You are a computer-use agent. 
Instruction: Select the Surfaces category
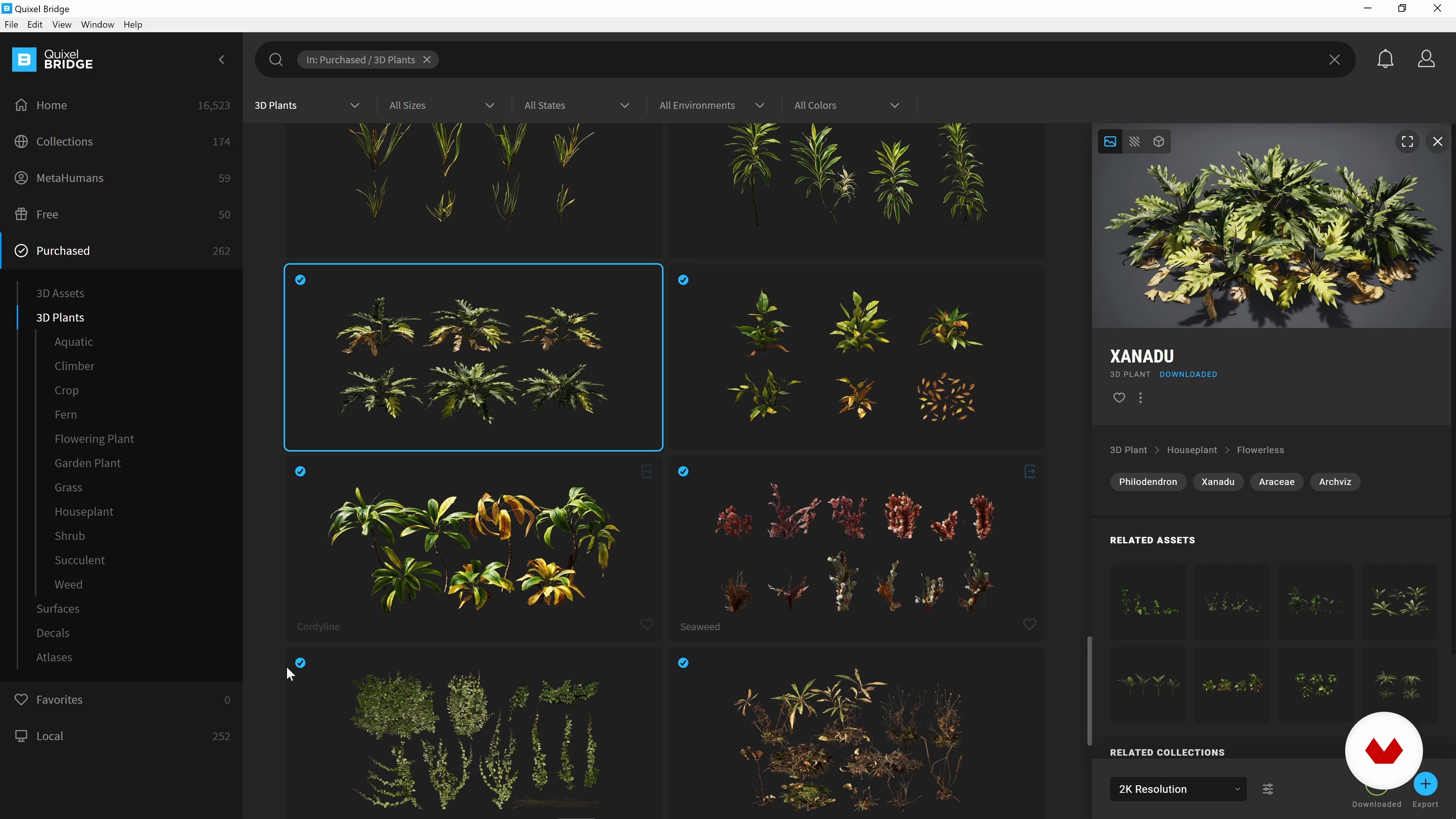pyautogui.click(x=58, y=609)
